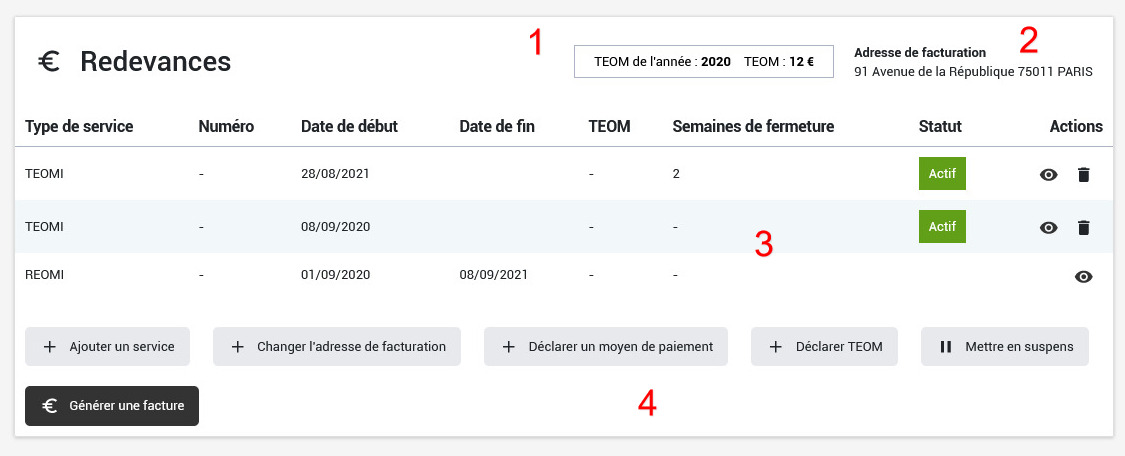The height and width of the screenshot is (456, 1125).
Task: Open Changer l'adresse de facturation
Action: point(336,347)
